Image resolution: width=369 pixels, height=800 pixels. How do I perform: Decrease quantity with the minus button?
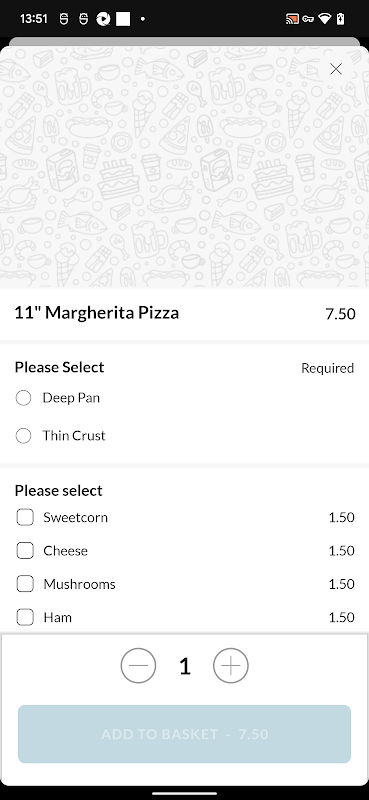[x=138, y=665]
